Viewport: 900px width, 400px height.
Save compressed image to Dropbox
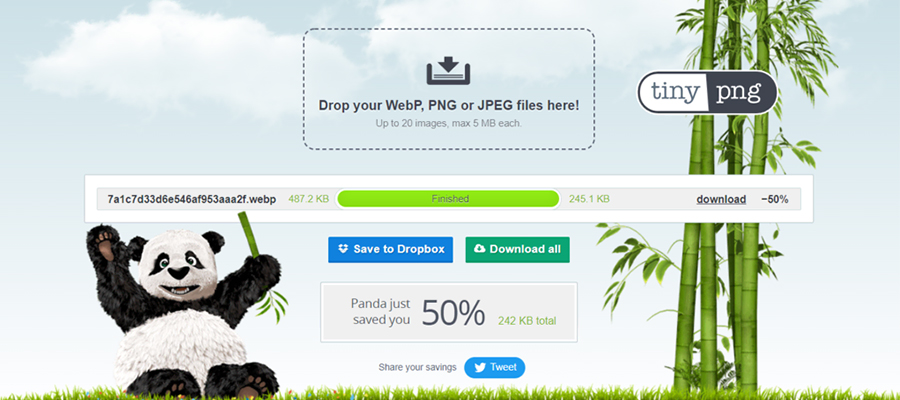(390, 250)
